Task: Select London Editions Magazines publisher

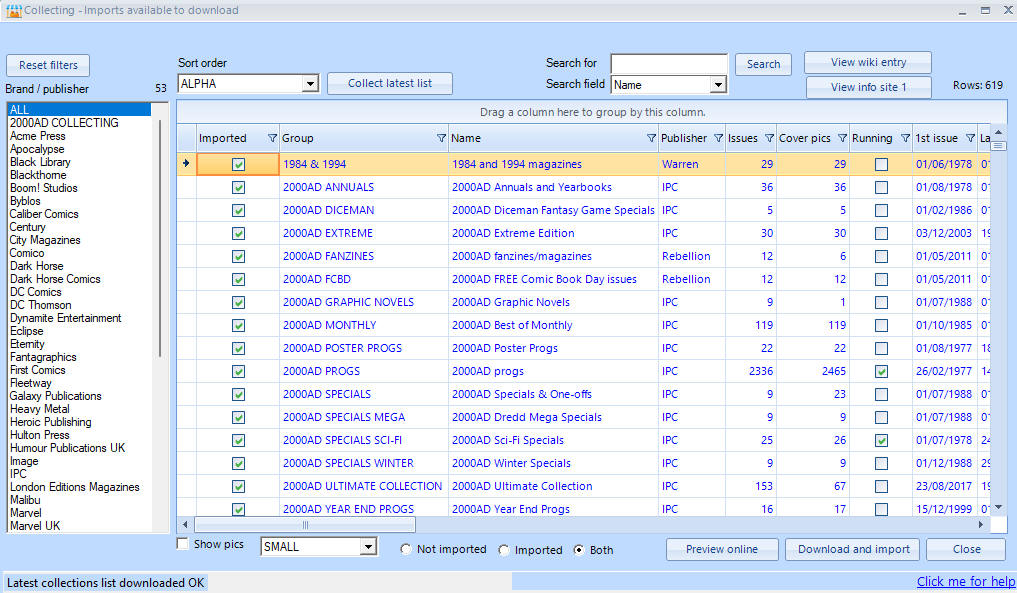Action: 75,487
